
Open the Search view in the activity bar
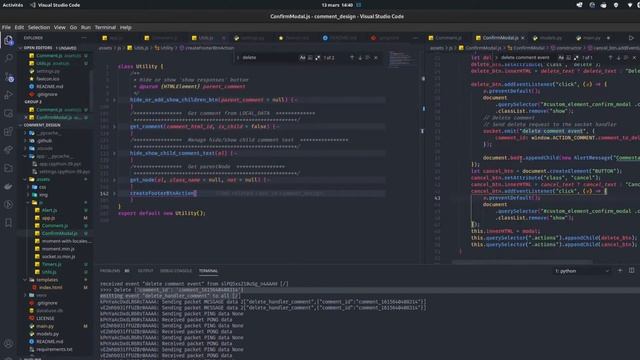(9, 58)
